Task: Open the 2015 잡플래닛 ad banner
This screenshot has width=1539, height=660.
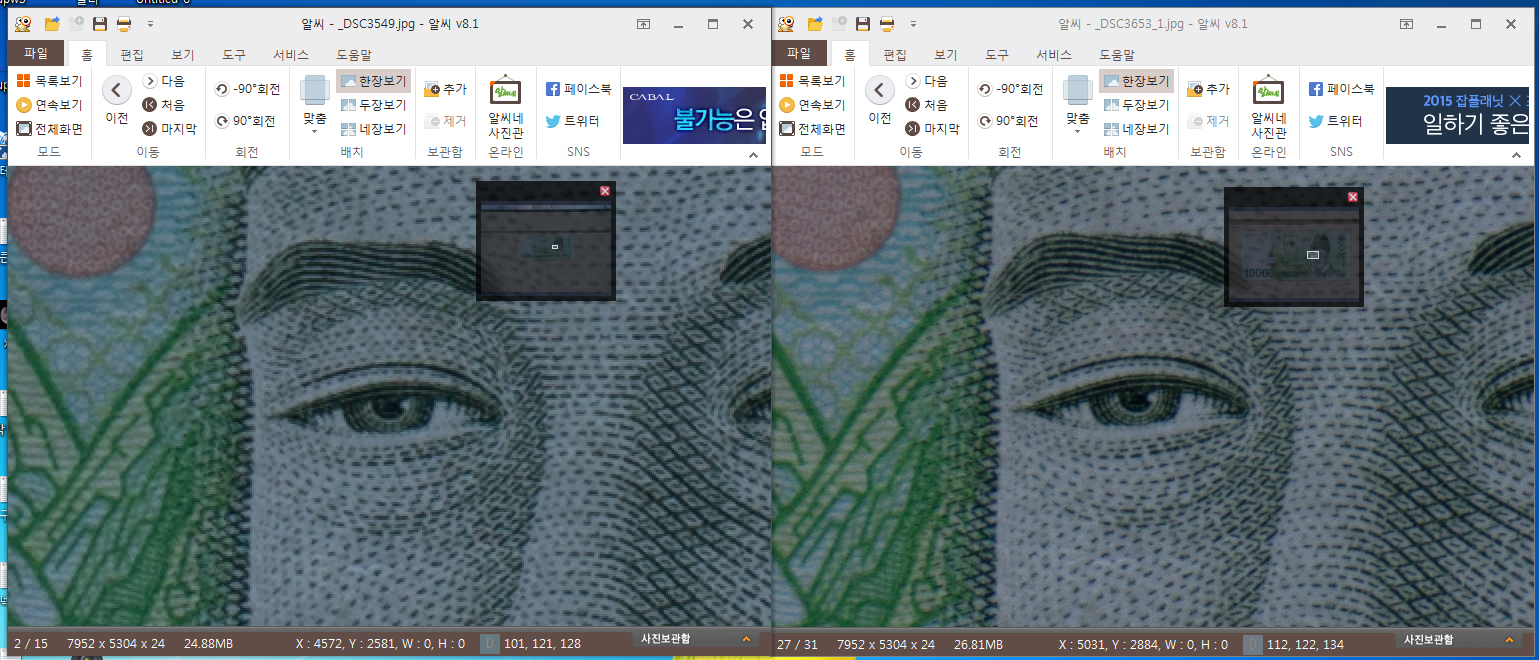Action: click(1457, 115)
